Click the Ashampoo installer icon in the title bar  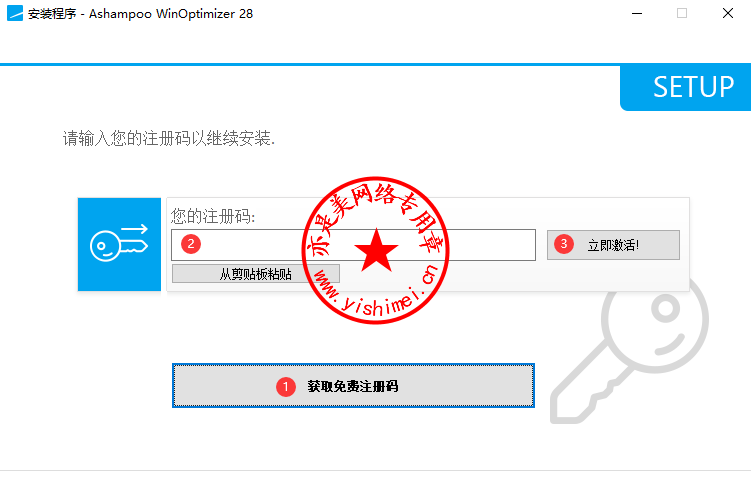point(15,13)
